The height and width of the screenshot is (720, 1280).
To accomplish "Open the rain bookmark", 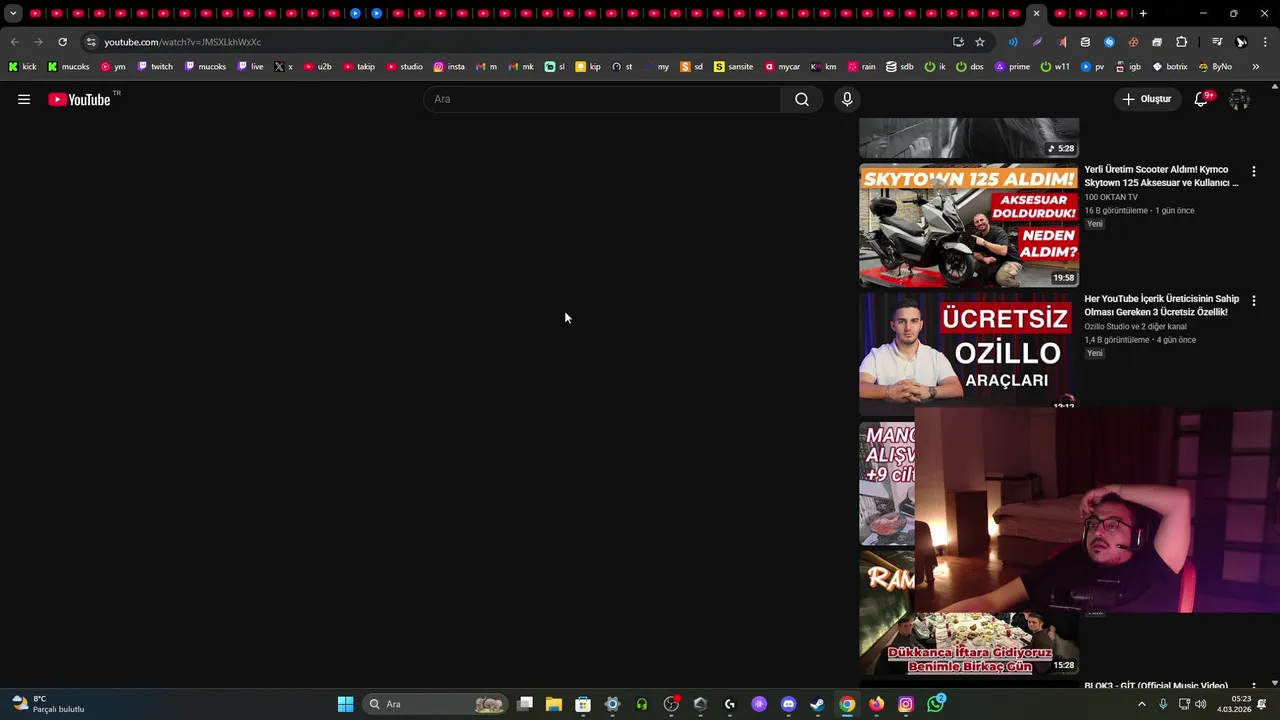I will click(x=861, y=67).
